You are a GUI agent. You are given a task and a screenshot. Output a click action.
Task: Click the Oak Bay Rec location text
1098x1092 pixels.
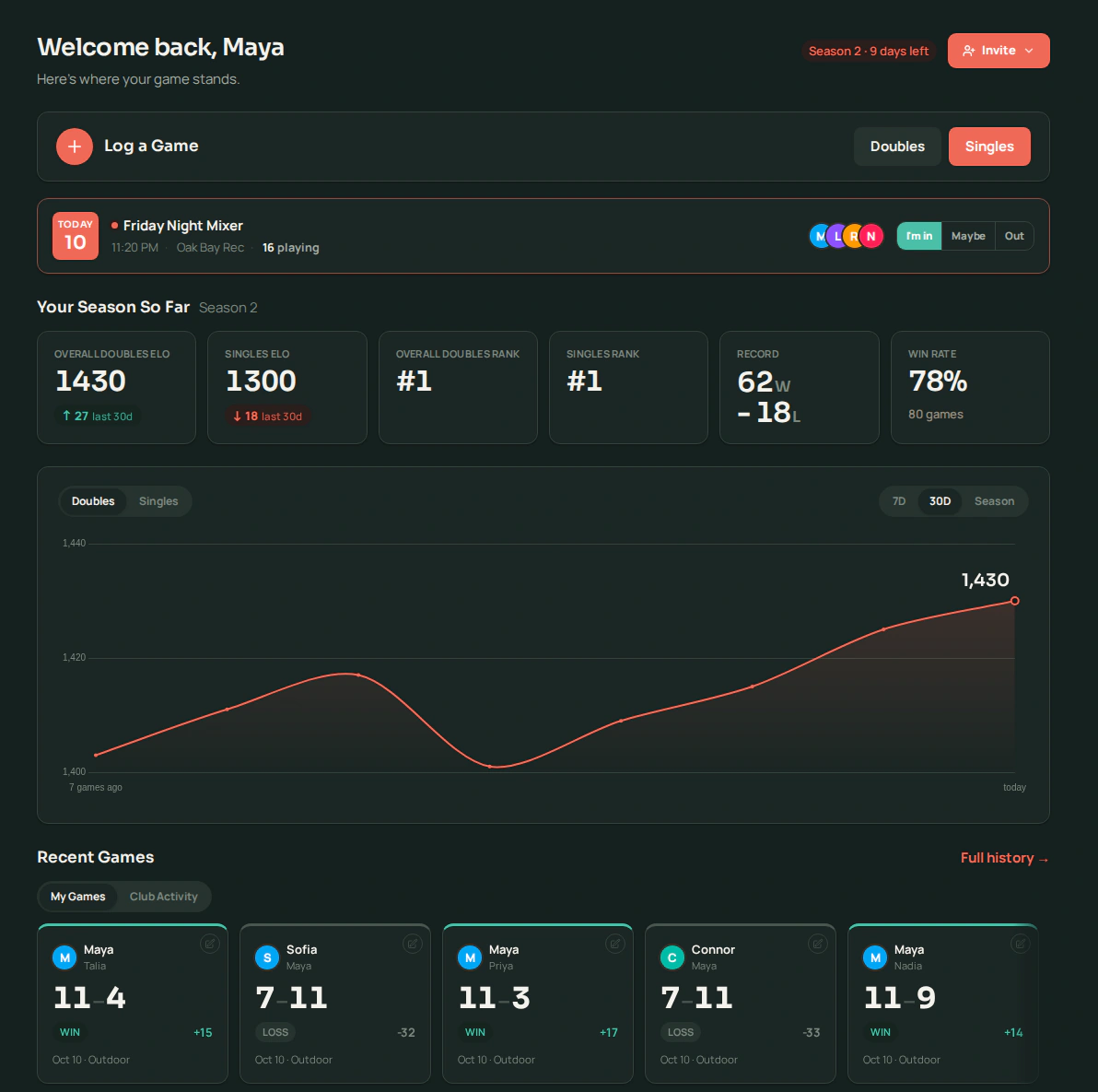(x=210, y=248)
